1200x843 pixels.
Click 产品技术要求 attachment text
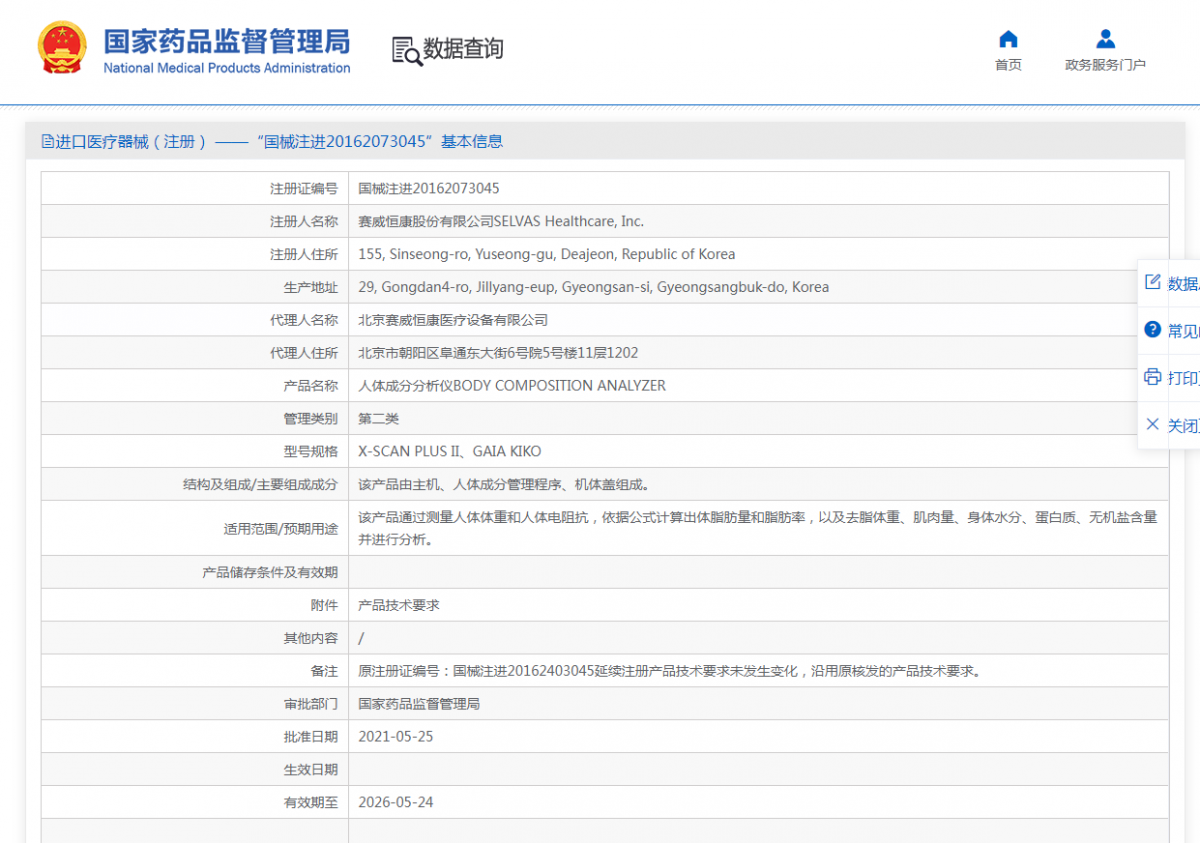(399, 605)
